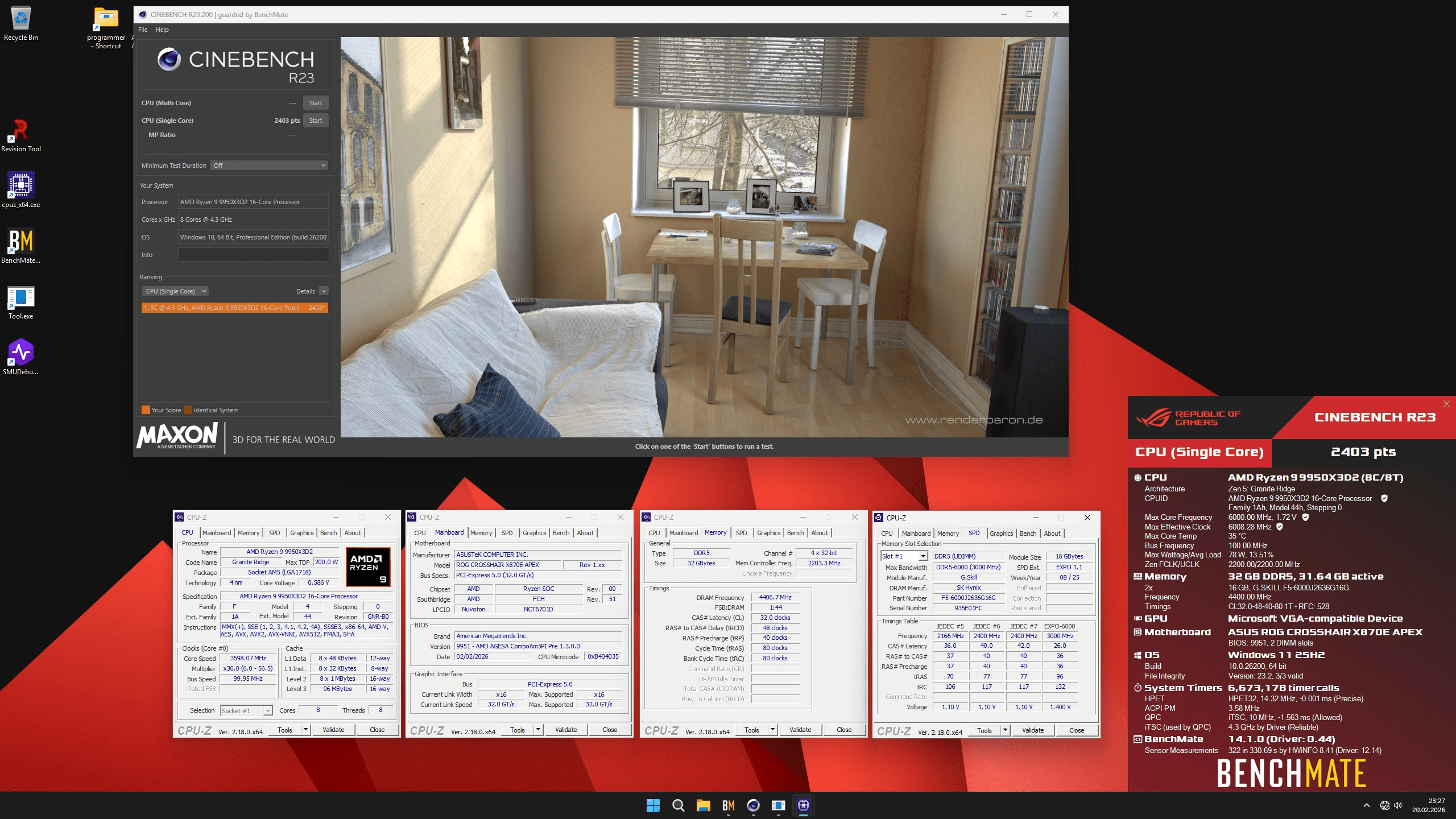Open the Cinebench Help menu
The height and width of the screenshot is (819, 1456).
coord(162,30)
